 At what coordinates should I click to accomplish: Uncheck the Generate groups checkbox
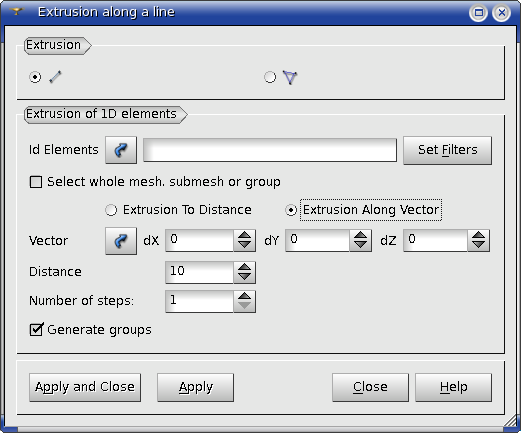tap(36, 330)
